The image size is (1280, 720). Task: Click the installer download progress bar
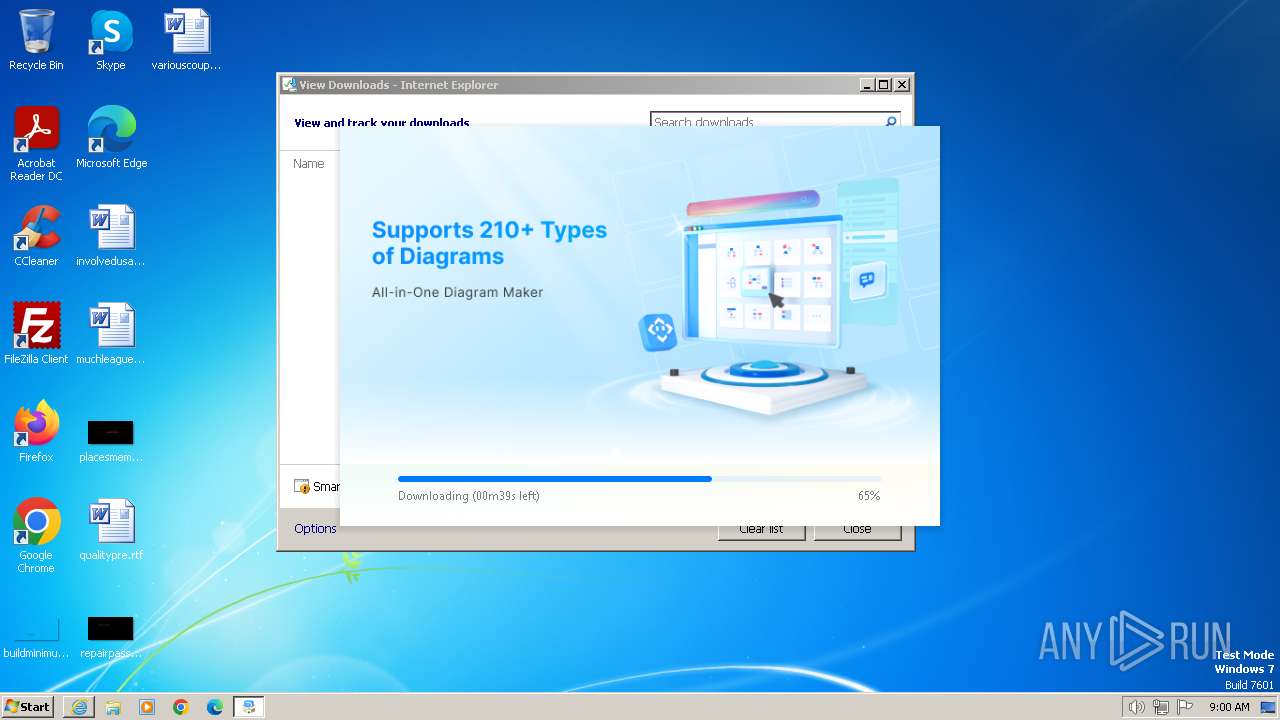click(x=639, y=479)
